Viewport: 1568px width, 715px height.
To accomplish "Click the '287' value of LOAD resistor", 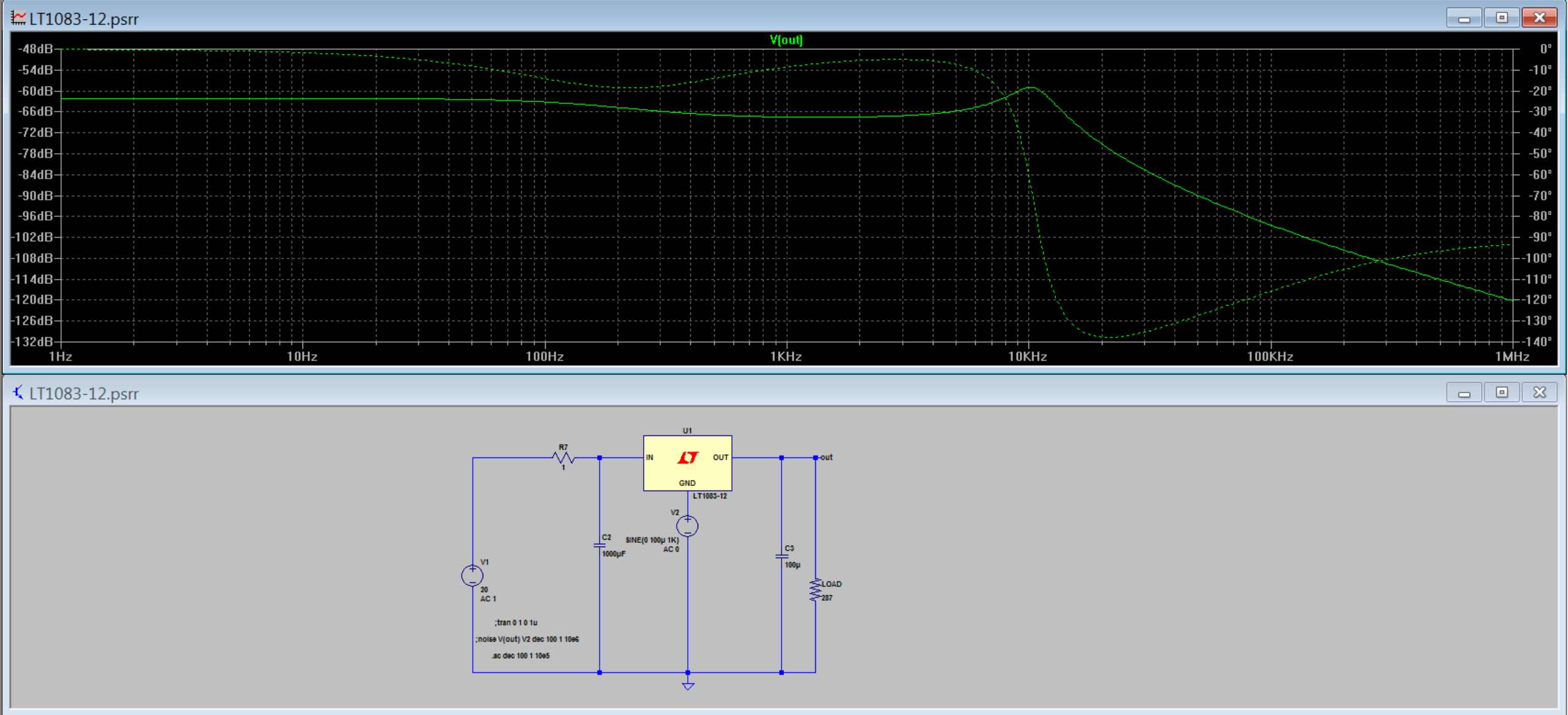I will (x=827, y=598).
